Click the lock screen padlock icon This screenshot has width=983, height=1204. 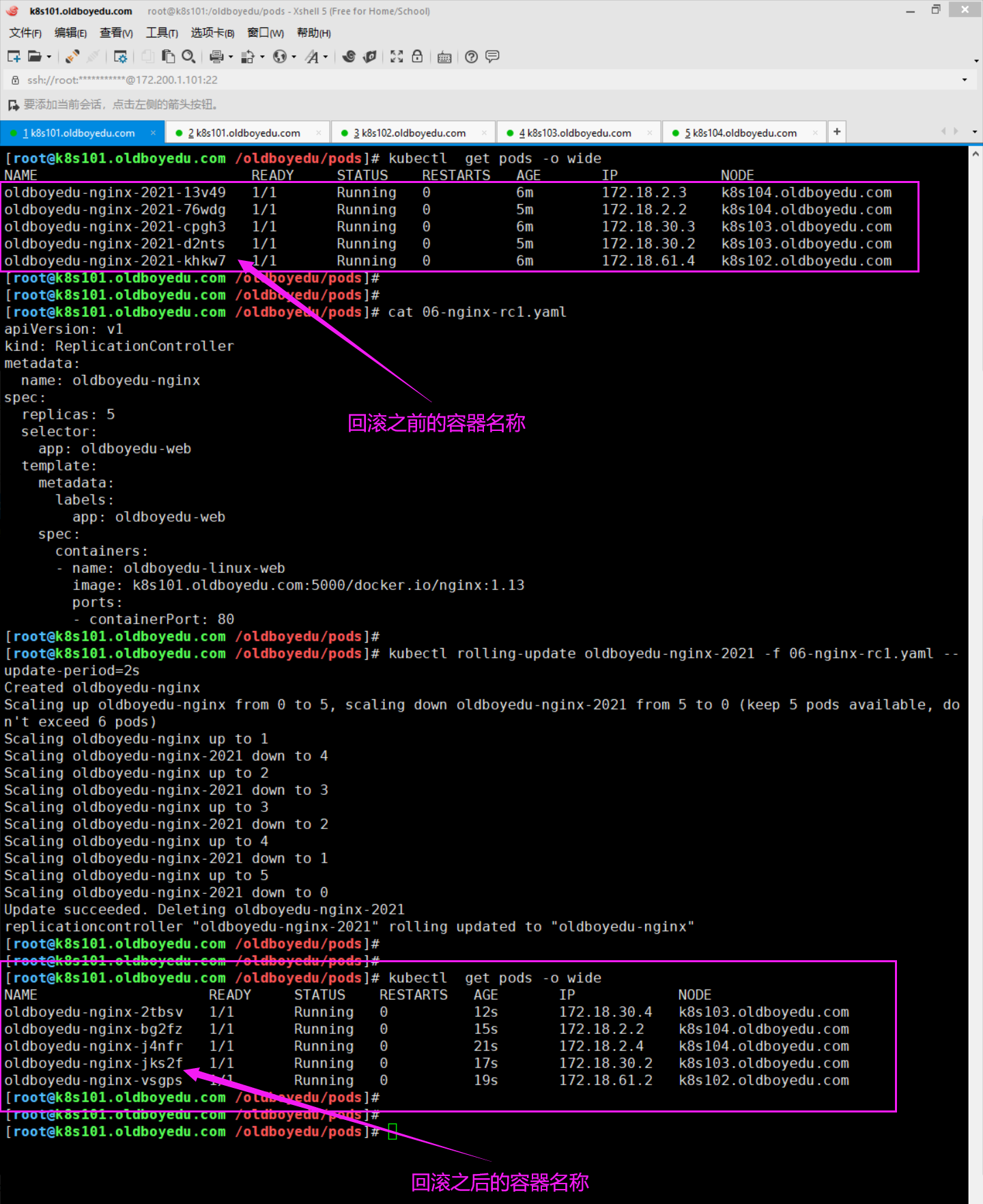click(x=417, y=57)
